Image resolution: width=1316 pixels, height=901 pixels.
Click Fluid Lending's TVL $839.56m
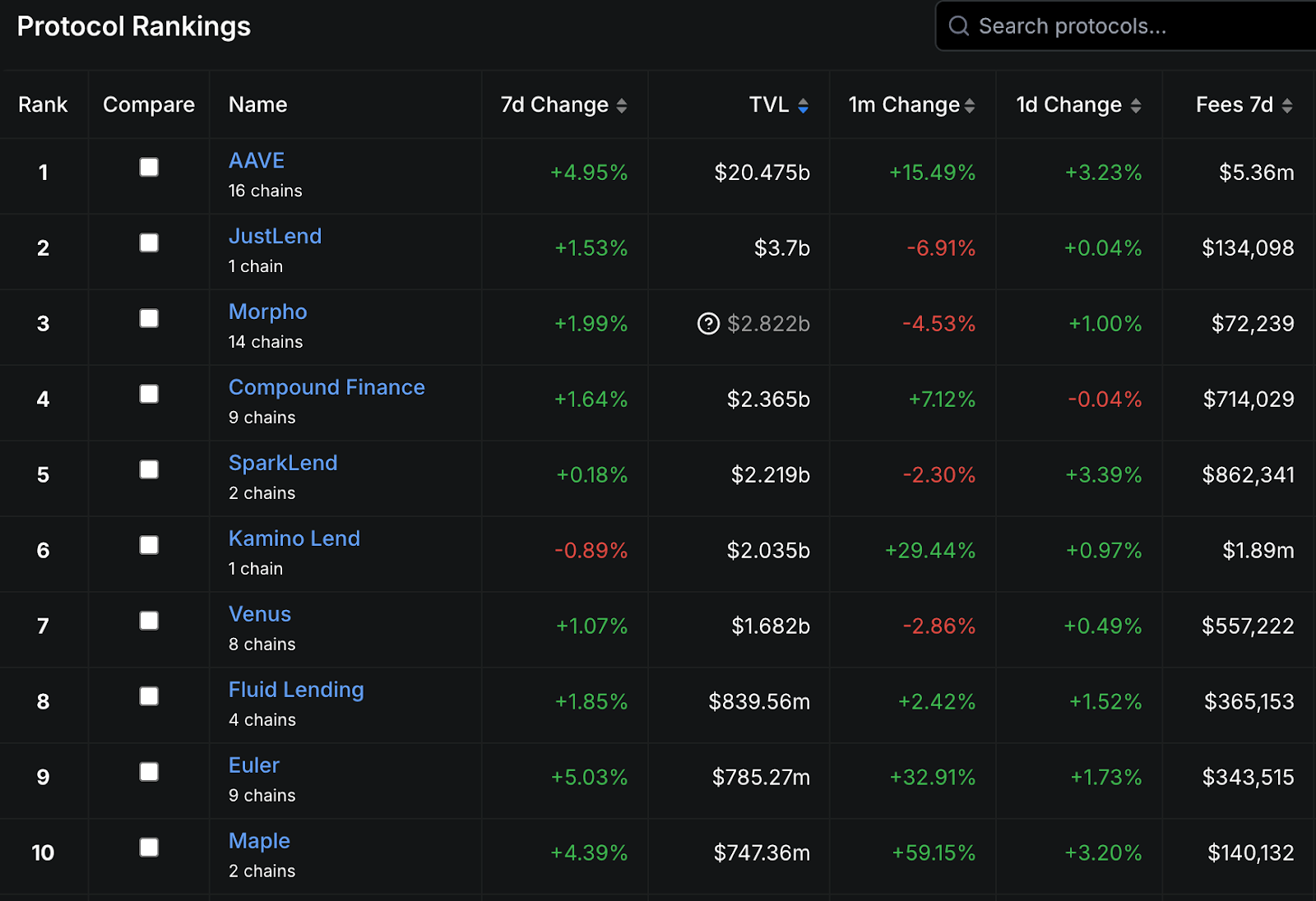(x=759, y=702)
